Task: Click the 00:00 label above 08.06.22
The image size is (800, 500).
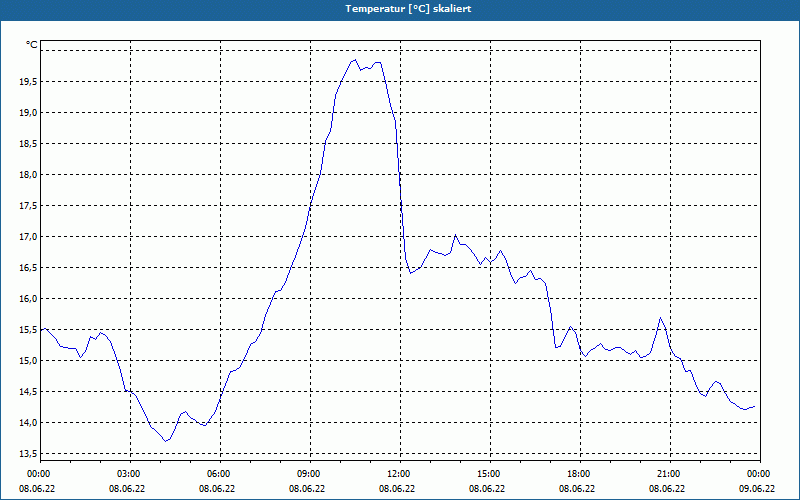Action: tap(40, 474)
